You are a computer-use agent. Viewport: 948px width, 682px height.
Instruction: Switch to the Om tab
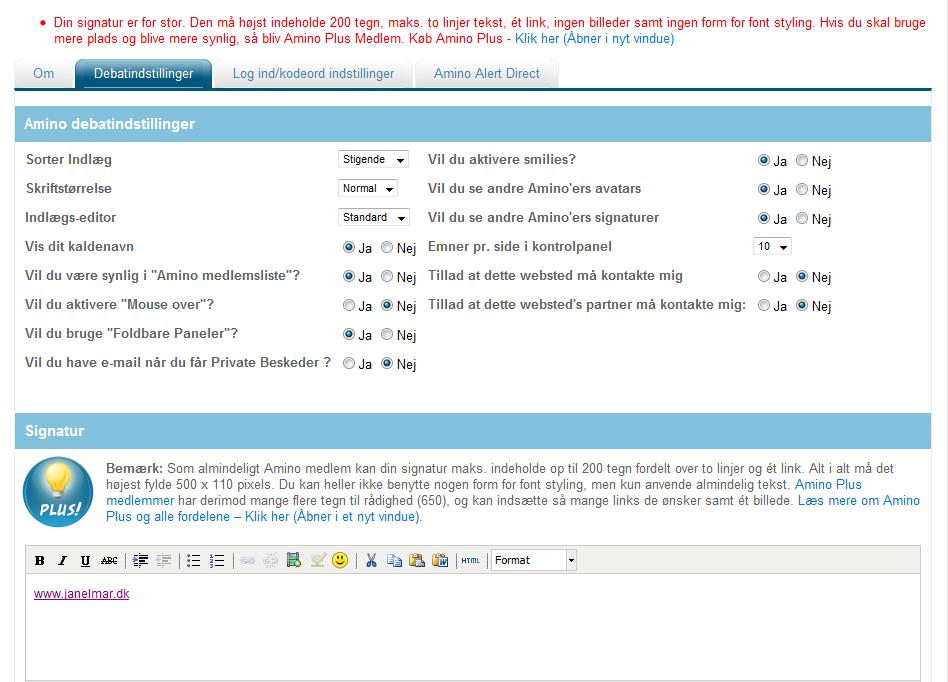(44, 74)
